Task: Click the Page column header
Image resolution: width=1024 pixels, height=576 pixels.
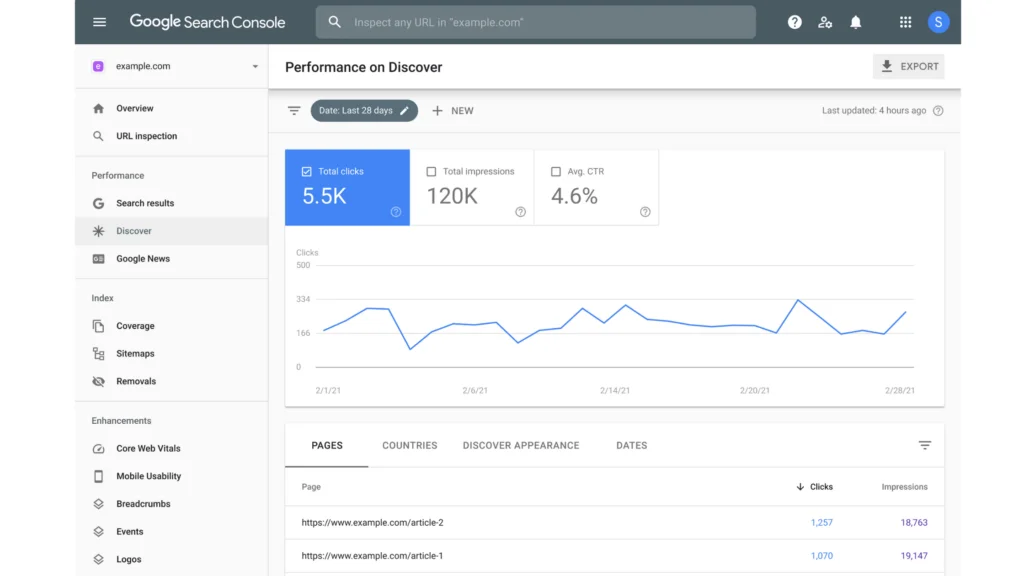Action: (x=311, y=487)
